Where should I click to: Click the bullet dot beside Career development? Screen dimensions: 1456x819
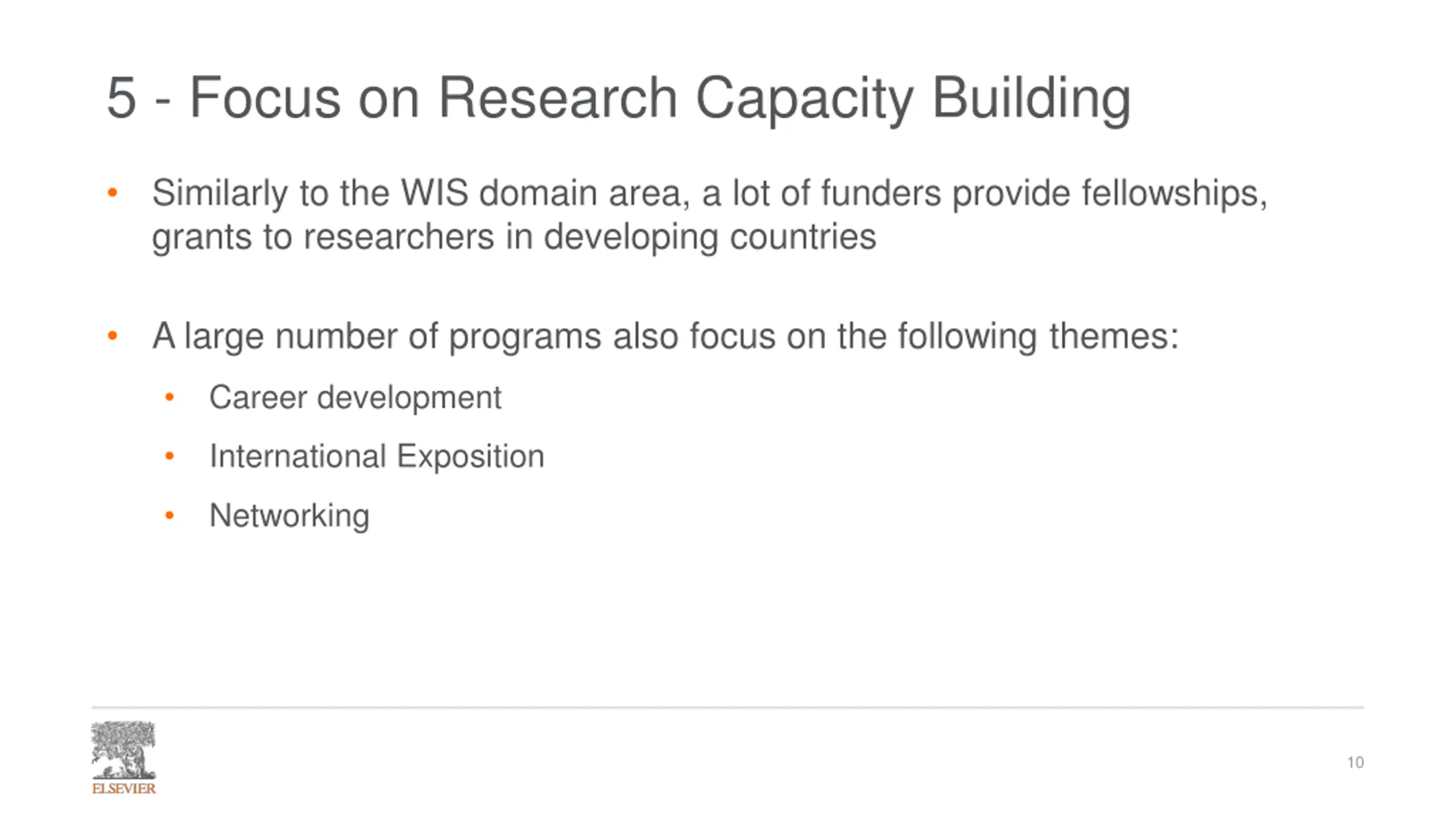point(169,397)
